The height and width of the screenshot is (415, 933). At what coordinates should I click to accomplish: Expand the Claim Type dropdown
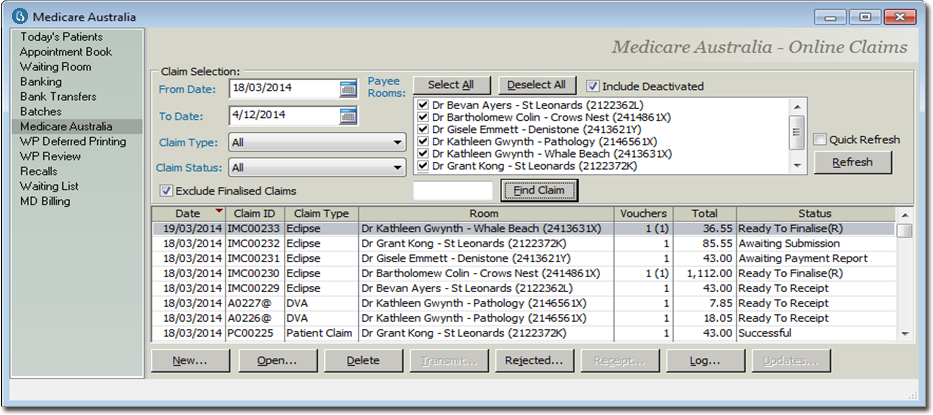pos(398,143)
